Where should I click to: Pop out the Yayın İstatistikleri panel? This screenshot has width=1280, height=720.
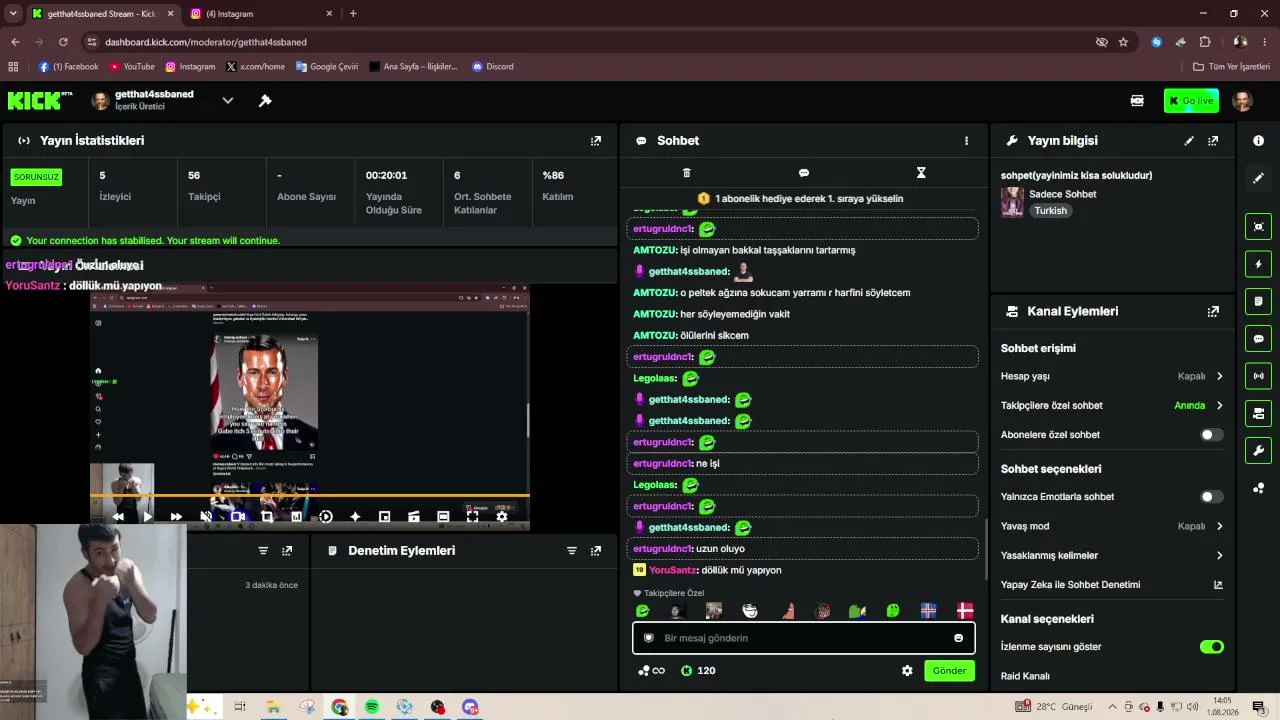pyautogui.click(x=596, y=141)
